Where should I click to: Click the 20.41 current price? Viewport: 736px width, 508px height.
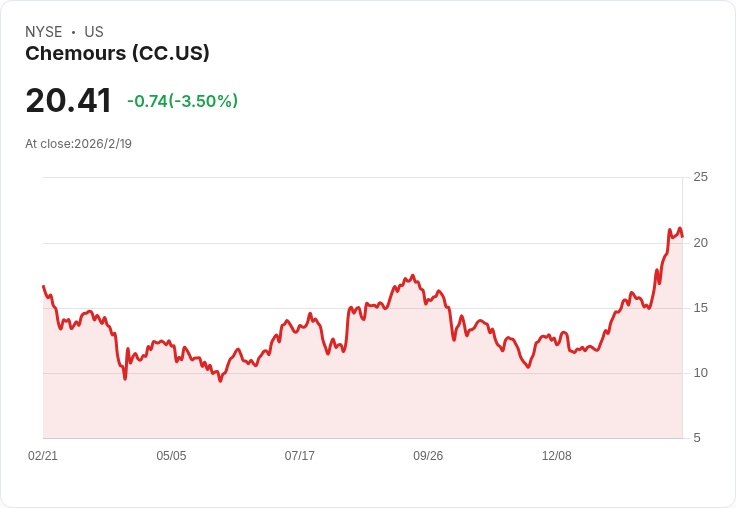pos(68,101)
